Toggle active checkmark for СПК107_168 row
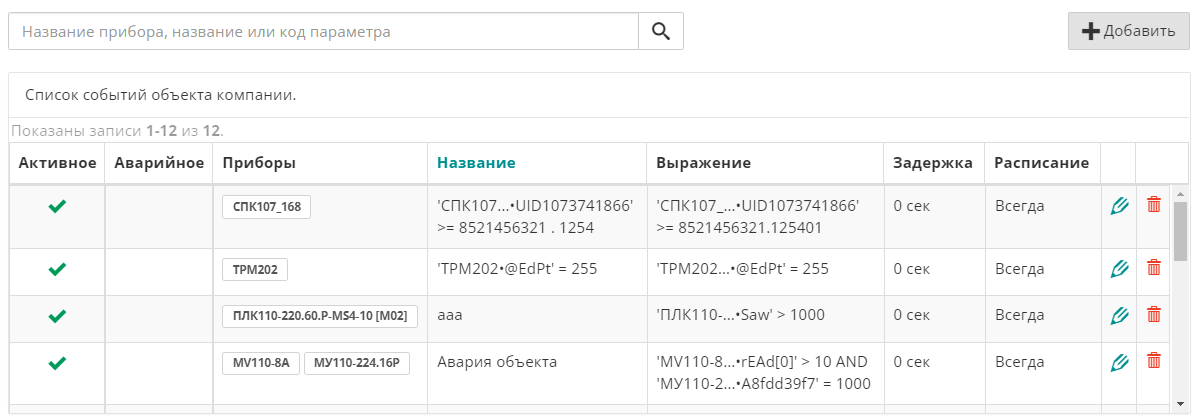The height and width of the screenshot is (418, 1199). pos(57,206)
